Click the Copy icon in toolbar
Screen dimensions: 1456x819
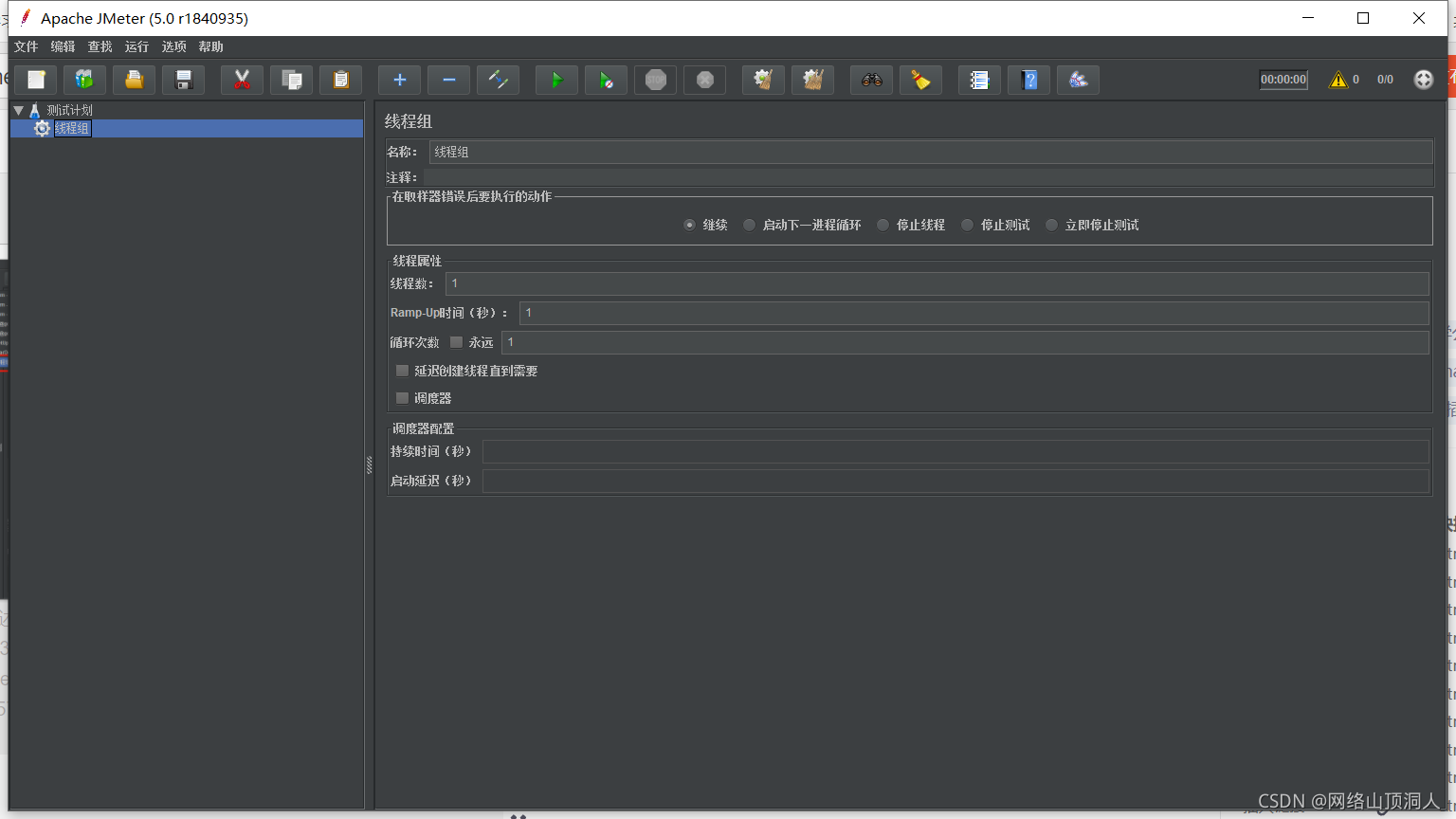point(292,80)
